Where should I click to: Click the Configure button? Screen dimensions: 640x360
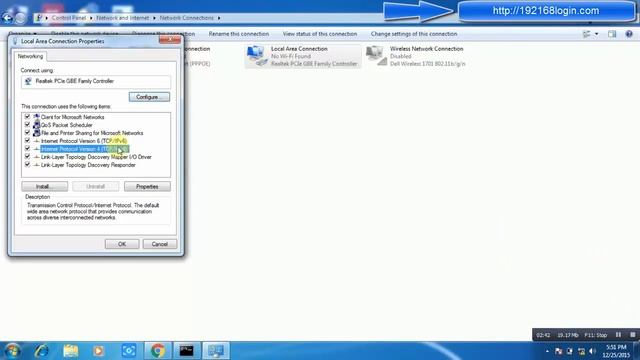[x=149, y=97]
